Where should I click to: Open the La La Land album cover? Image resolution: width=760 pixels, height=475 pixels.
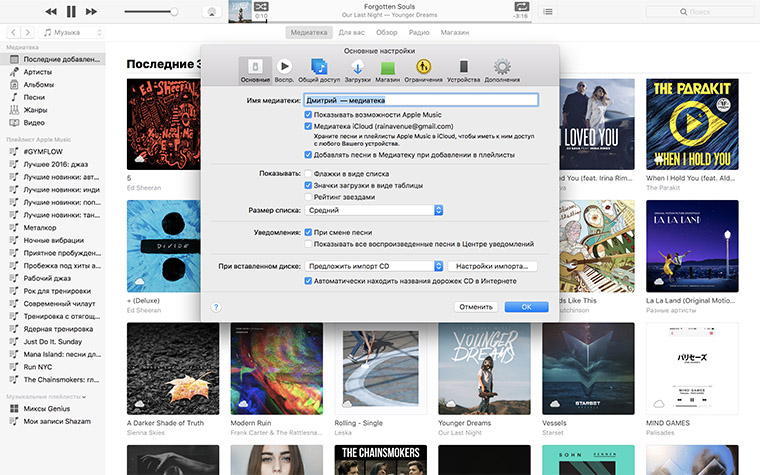tap(692, 246)
